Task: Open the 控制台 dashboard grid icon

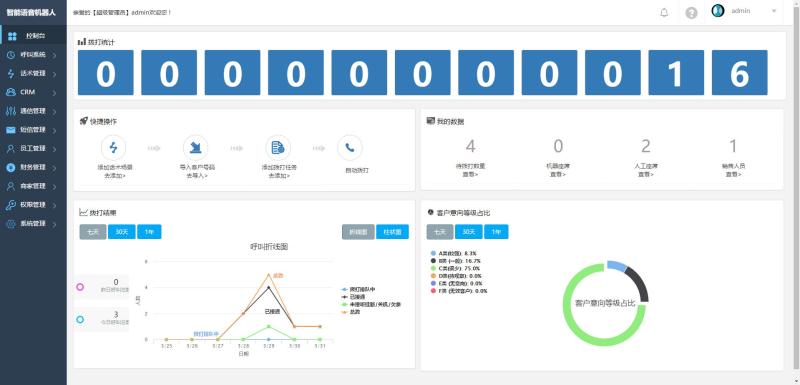Action: click(x=13, y=36)
